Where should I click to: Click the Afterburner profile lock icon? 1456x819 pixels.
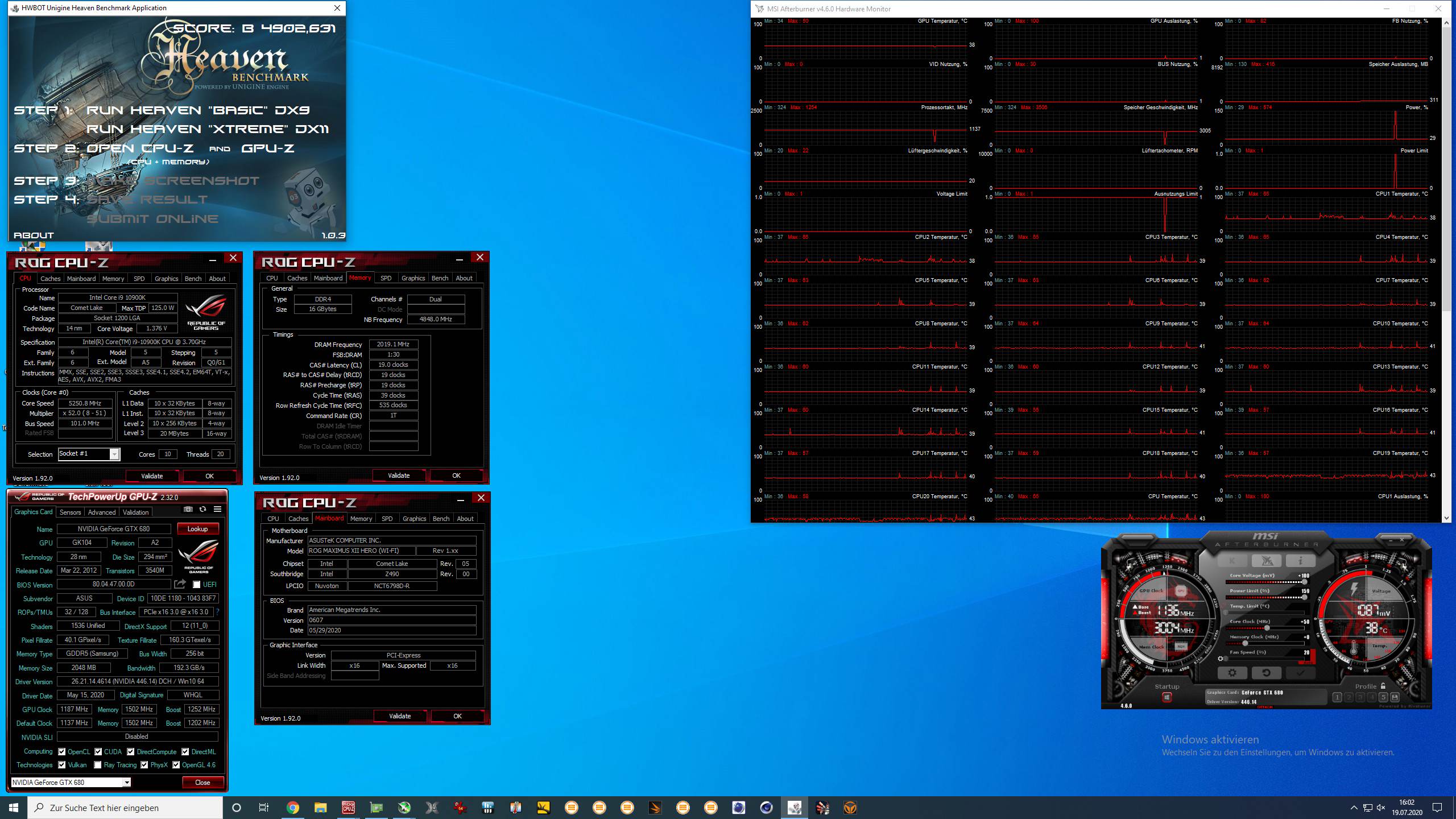pyautogui.click(x=1383, y=686)
